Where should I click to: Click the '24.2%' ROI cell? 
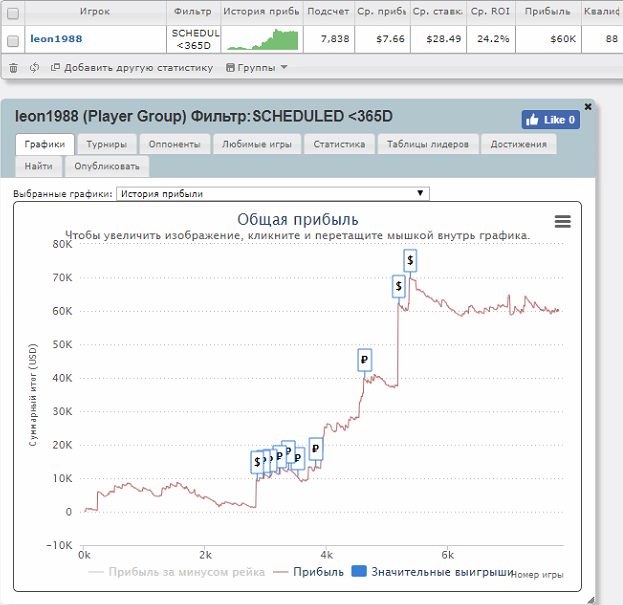(x=491, y=39)
